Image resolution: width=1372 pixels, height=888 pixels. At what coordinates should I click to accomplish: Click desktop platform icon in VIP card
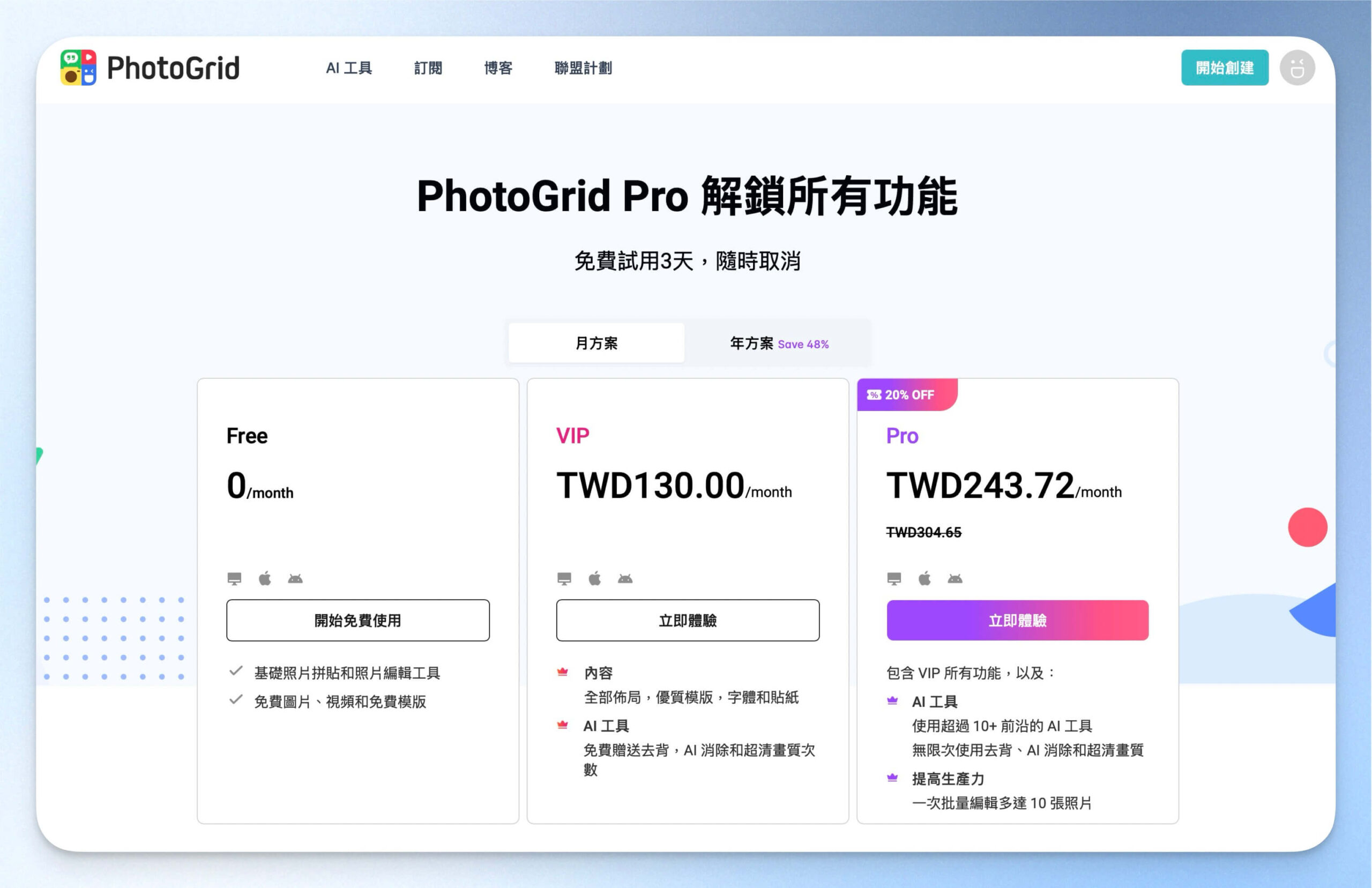pyautogui.click(x=564, y=578)
